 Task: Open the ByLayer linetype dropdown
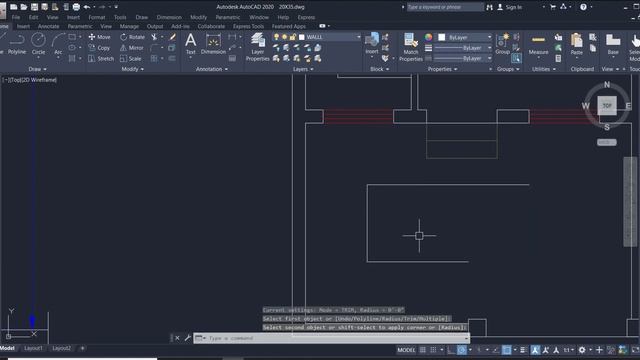pyautogui.click(x=489, y=58)
